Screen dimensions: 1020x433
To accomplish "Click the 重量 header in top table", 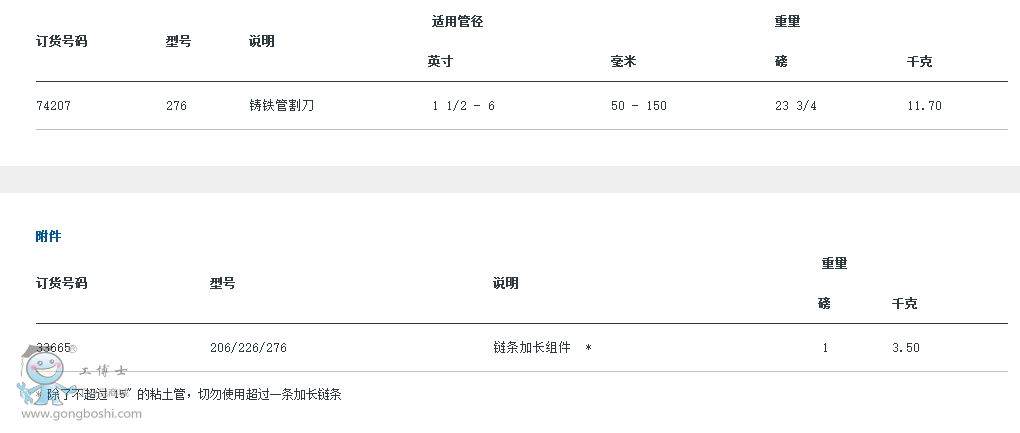I will pyautogui.click(x=787, y=21).
